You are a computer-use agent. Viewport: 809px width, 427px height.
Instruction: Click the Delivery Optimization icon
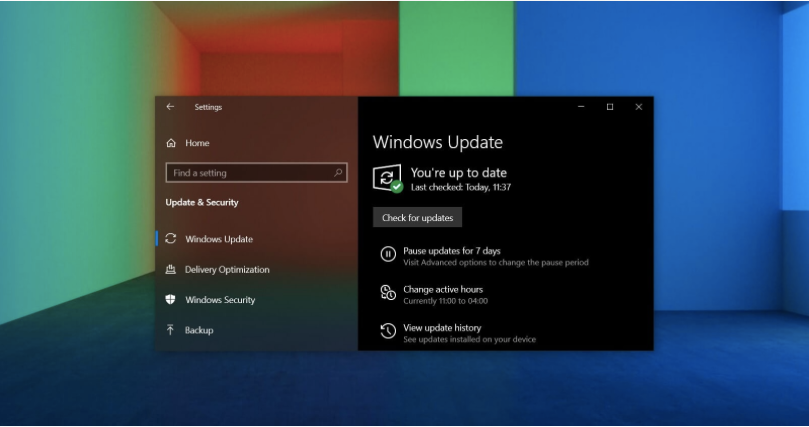coord(171,269)
